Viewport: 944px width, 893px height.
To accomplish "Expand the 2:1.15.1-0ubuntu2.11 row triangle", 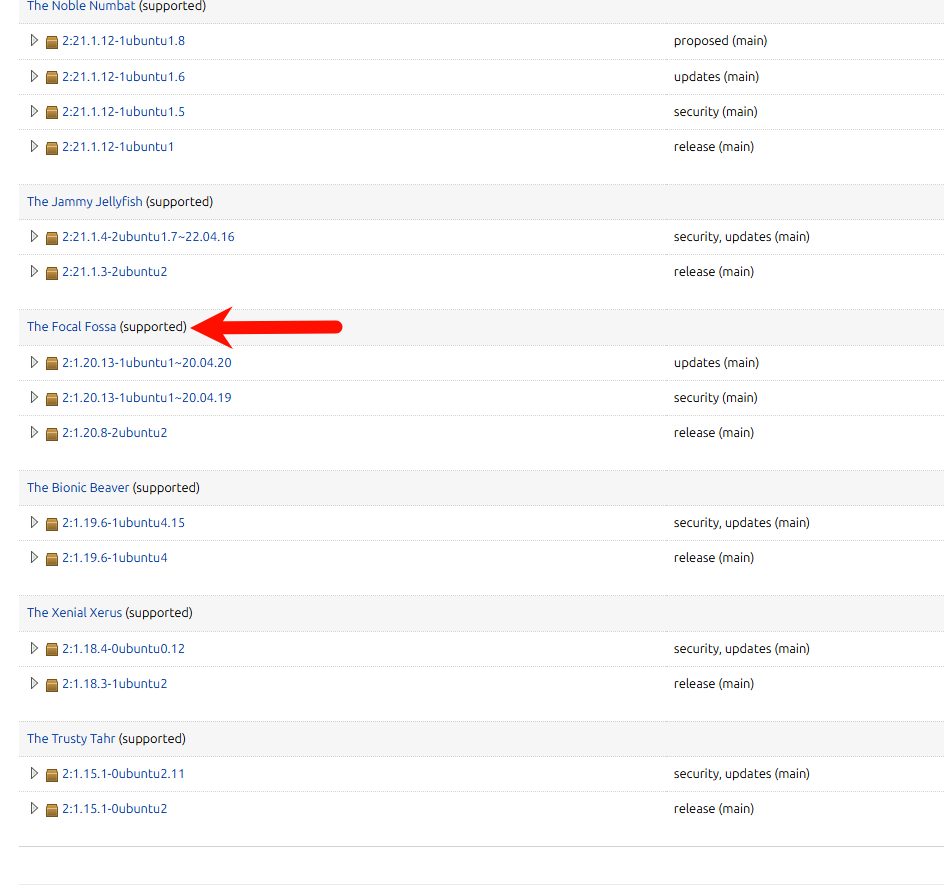I will pyautogui.click(x=34, y=773).
